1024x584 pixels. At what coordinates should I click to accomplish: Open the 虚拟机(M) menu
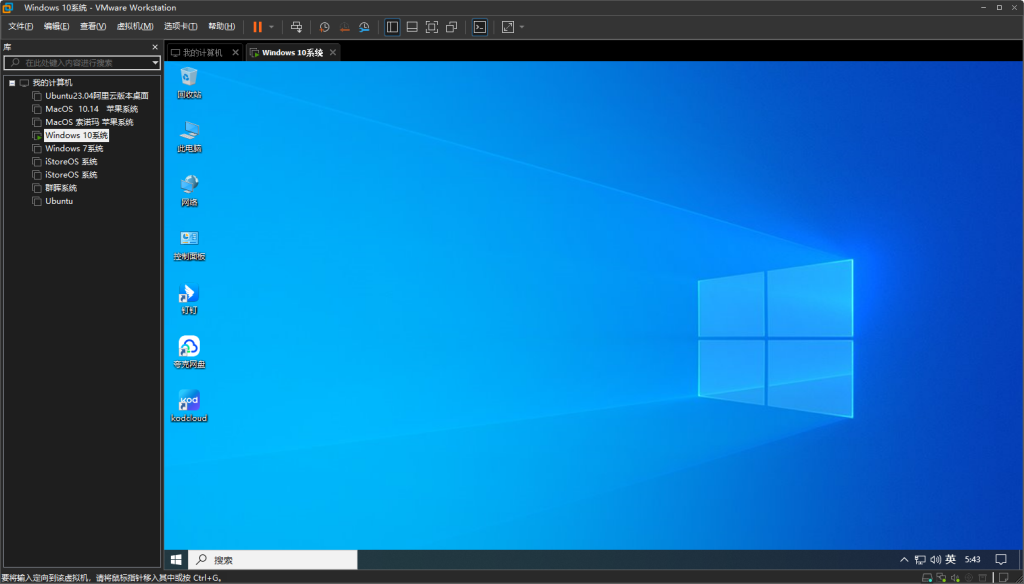tap(135, 26)
